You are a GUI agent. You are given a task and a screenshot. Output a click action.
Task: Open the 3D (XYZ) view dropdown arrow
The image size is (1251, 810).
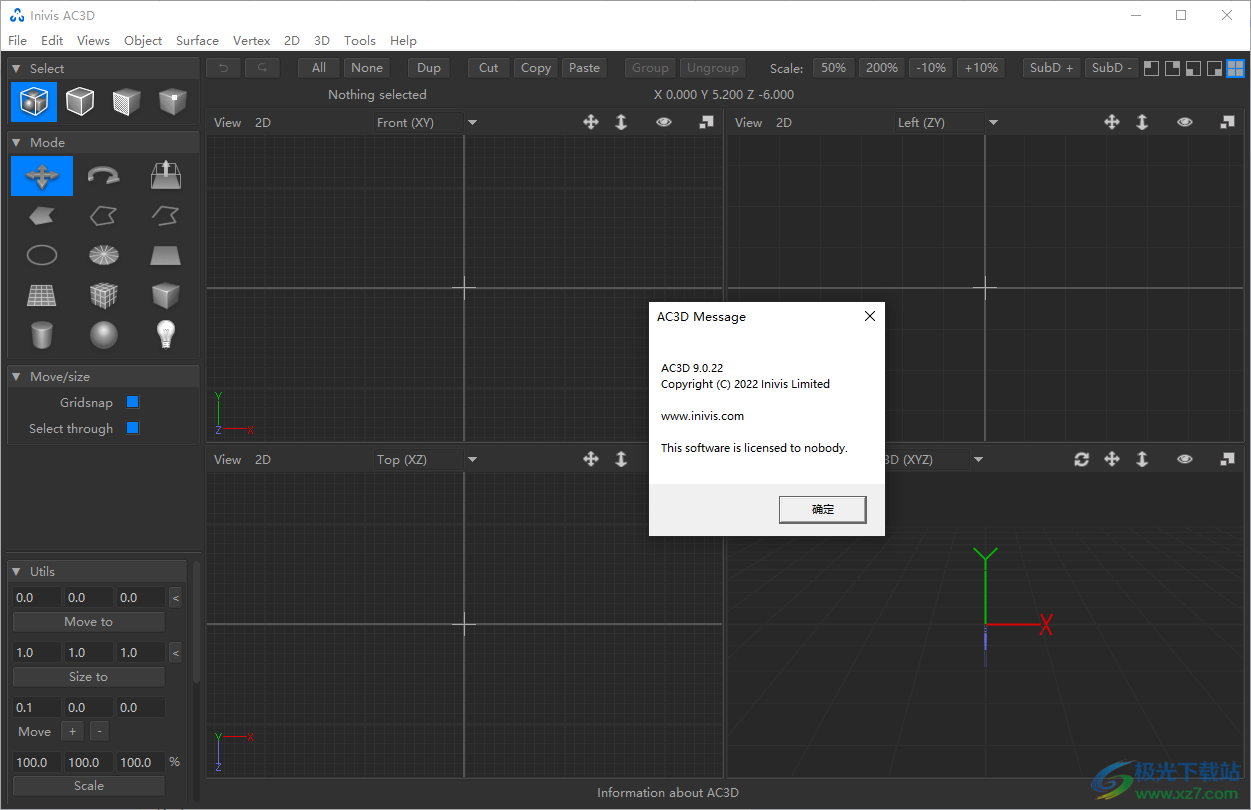click(x=978, y=459)
